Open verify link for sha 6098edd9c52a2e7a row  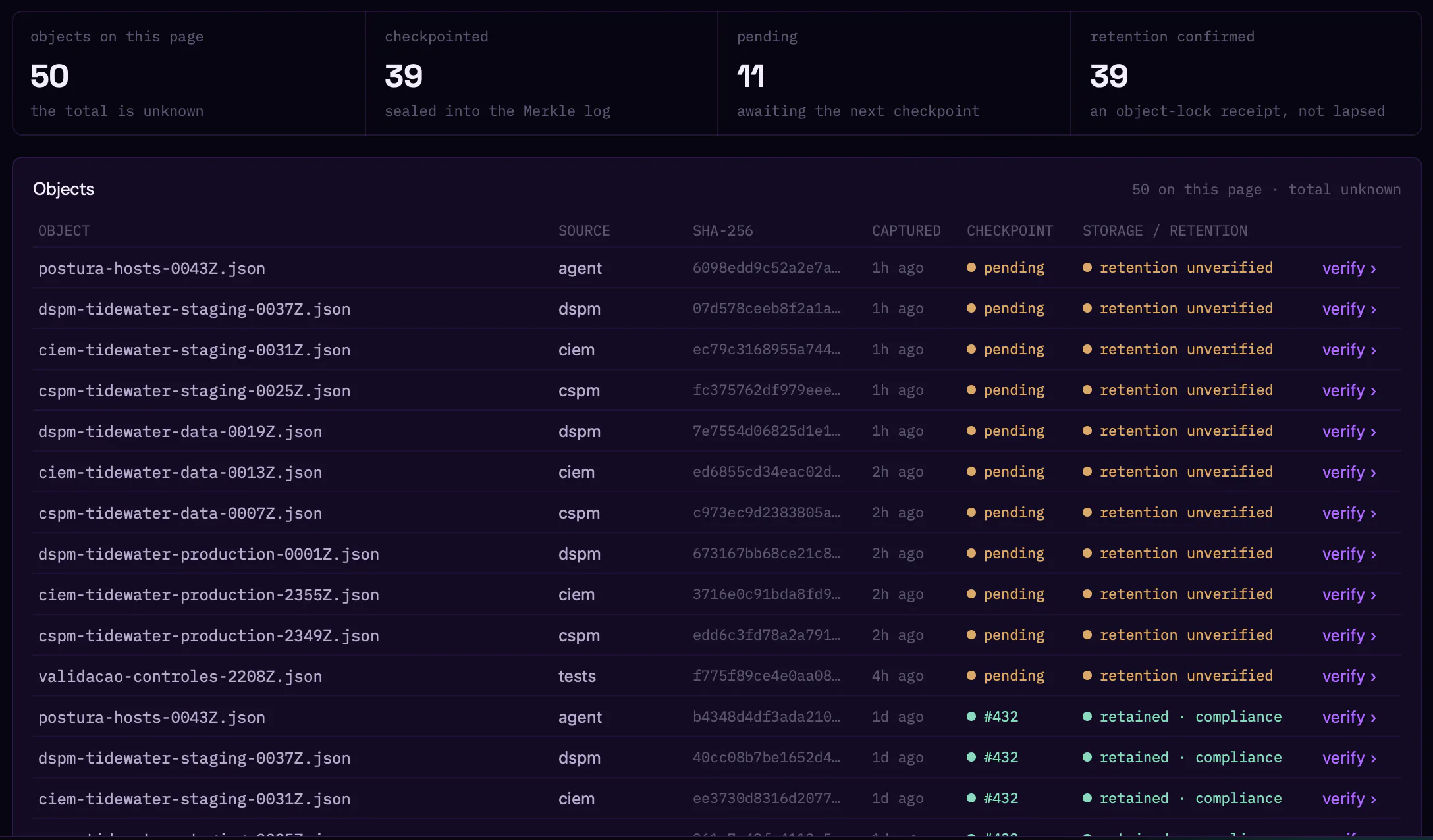1349,268
